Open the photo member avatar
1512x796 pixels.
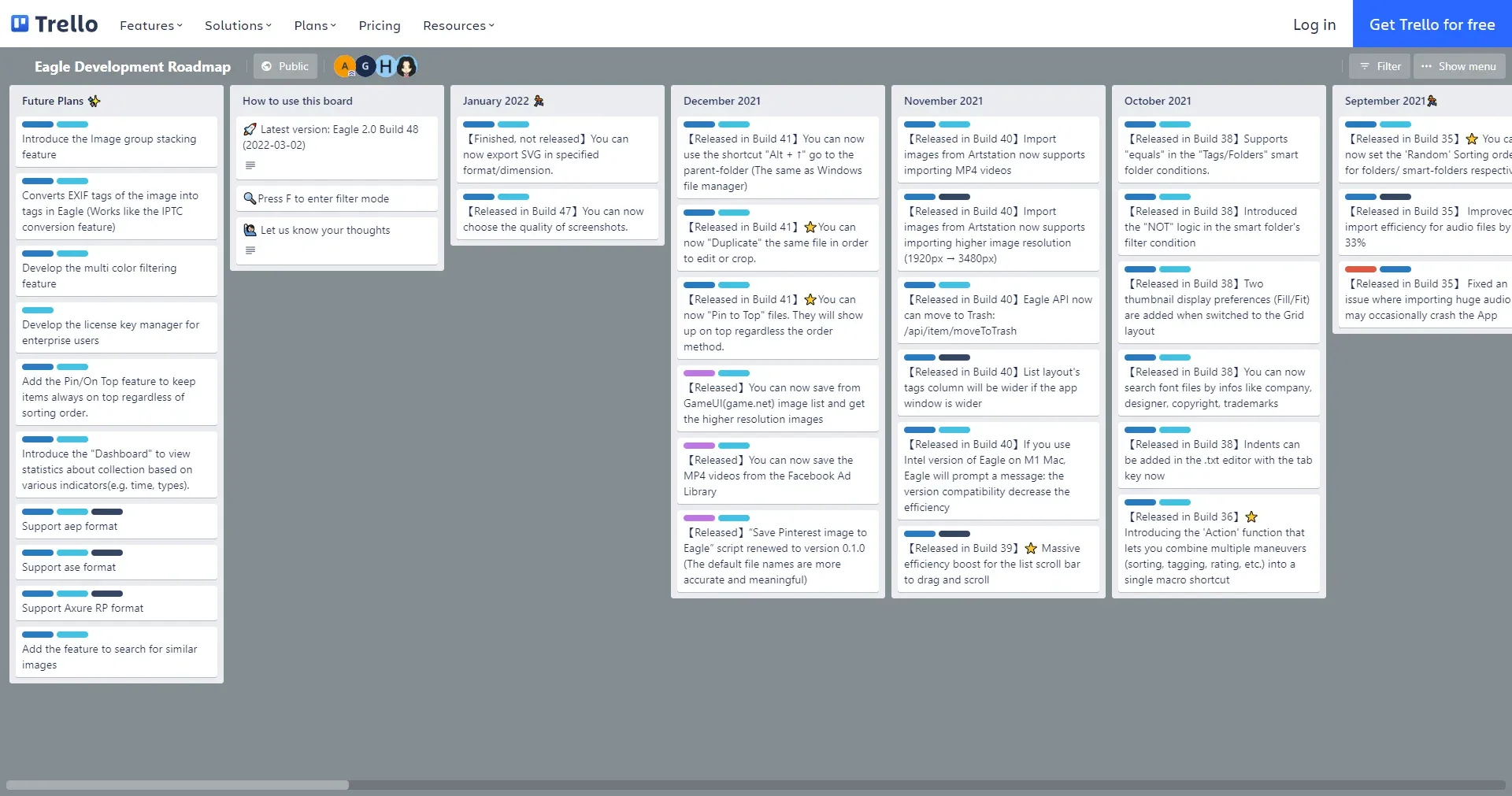click(x=406, y=66)
